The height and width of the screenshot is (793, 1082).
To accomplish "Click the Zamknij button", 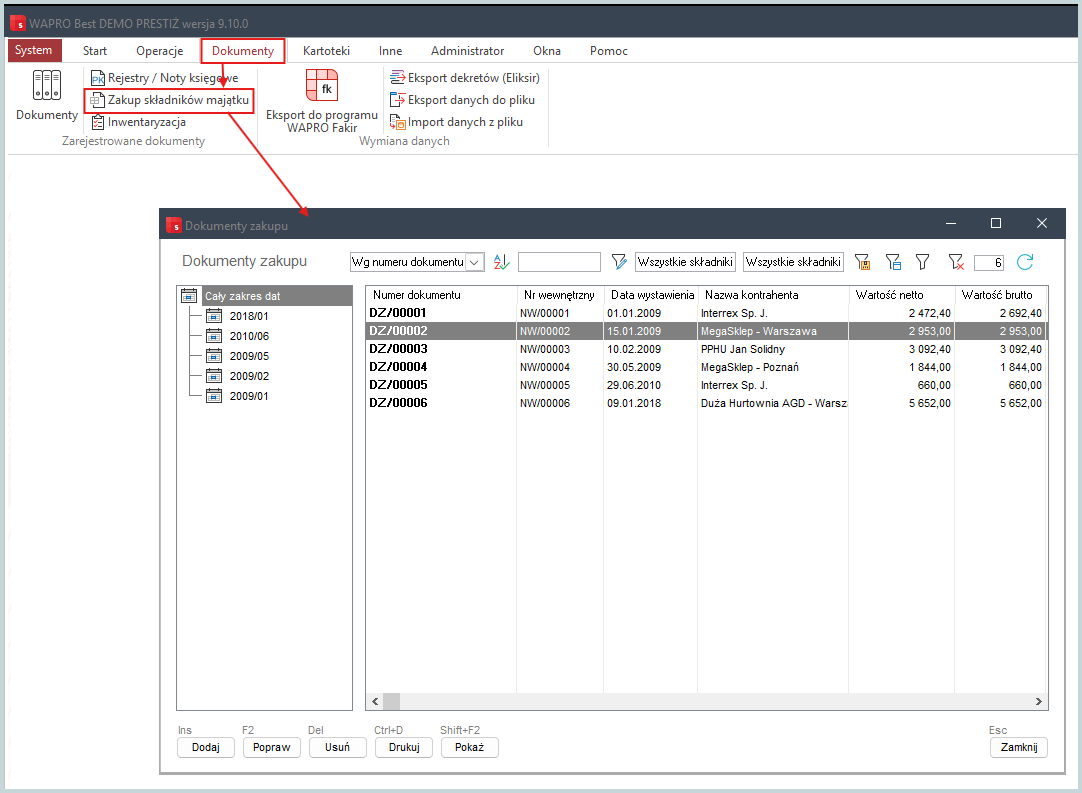I will (1019, 747).
